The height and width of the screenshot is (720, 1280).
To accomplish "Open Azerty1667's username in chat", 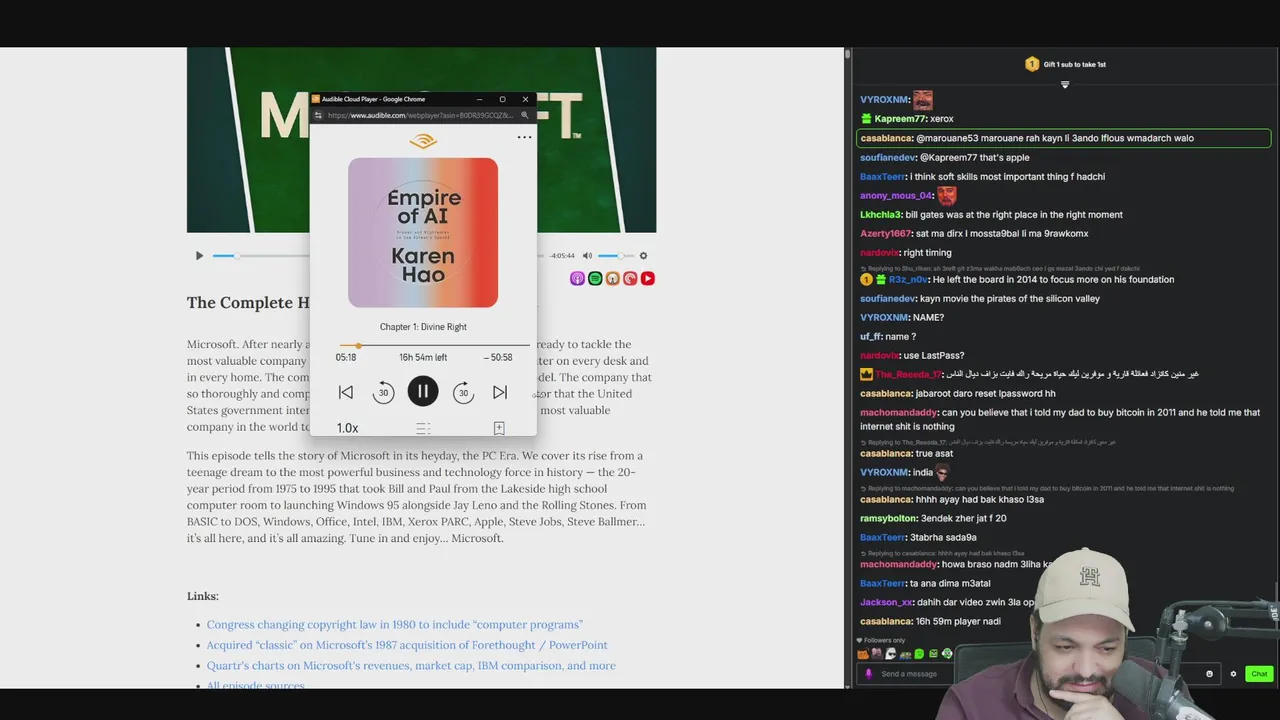I will click(x=884, y=233).
